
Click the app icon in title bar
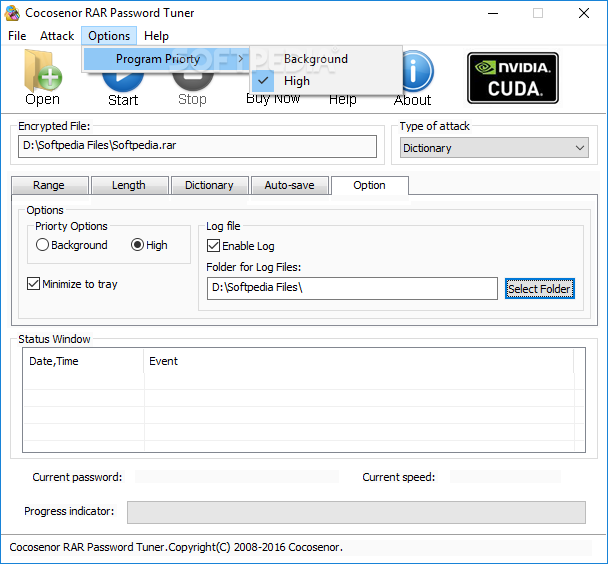coord(12,13)
